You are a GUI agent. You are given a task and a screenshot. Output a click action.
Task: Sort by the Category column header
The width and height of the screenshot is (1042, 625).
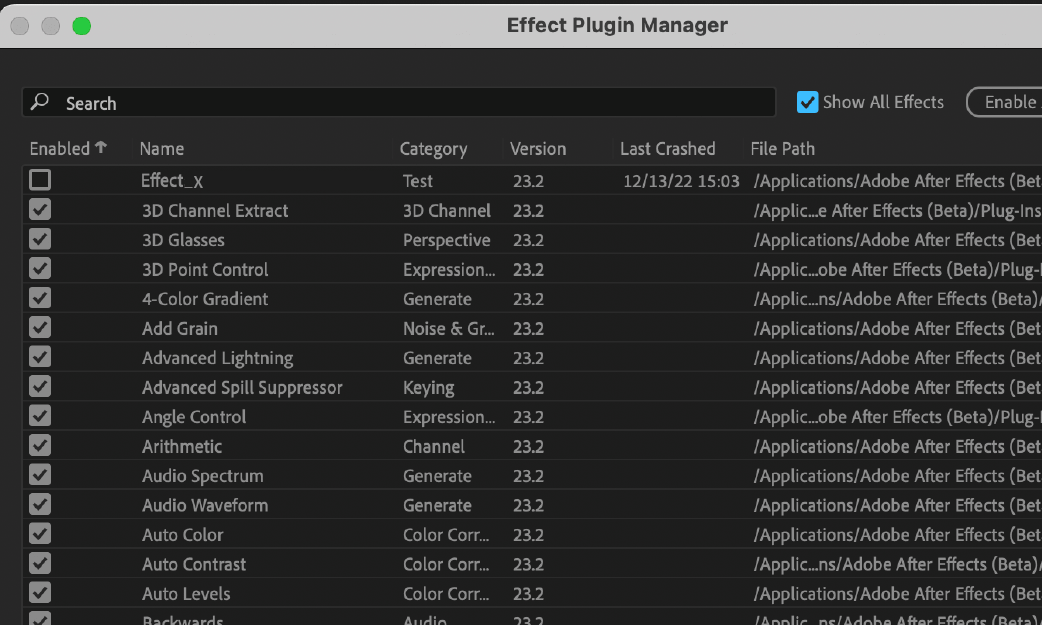click(433, 149)
